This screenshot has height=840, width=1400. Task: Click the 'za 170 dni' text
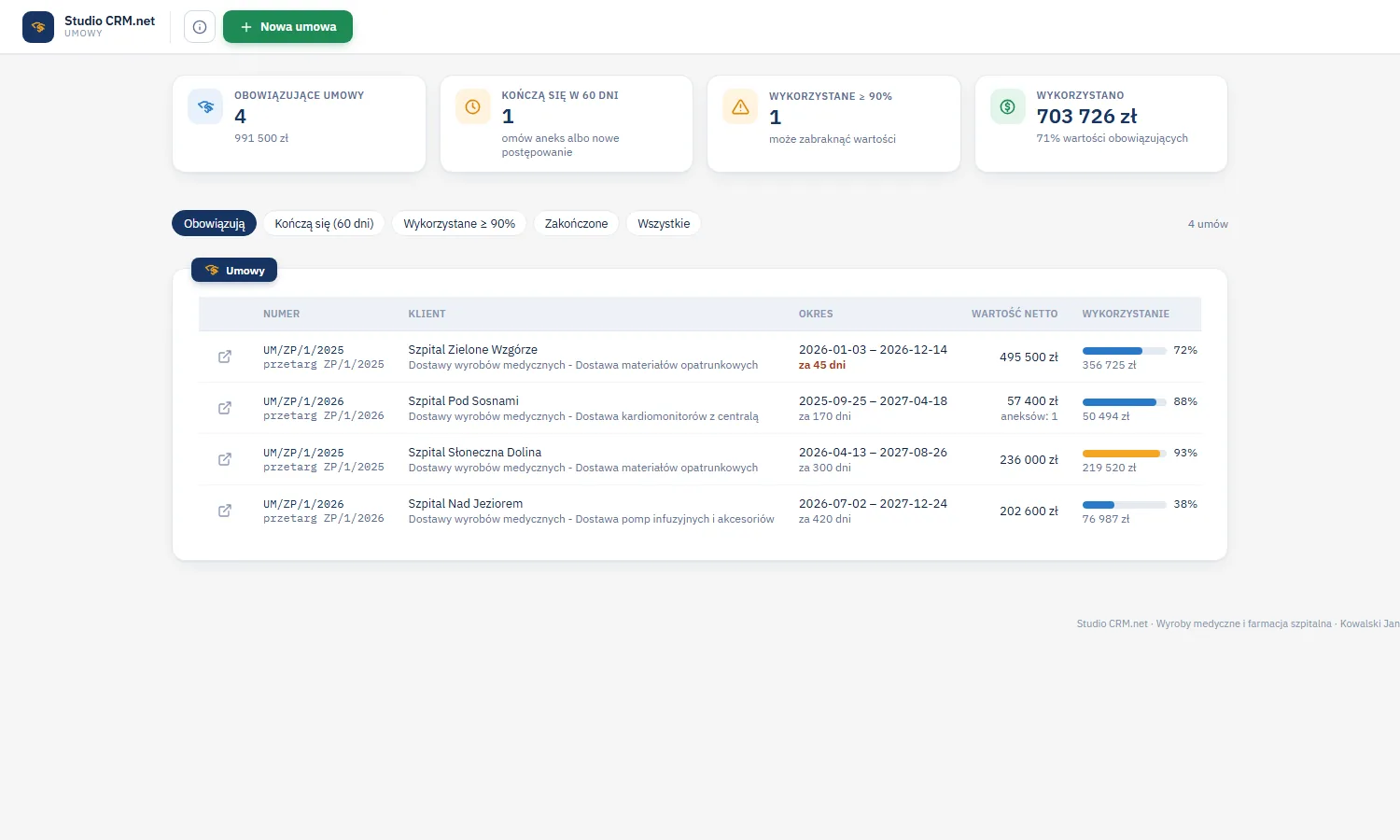point(824,416)
